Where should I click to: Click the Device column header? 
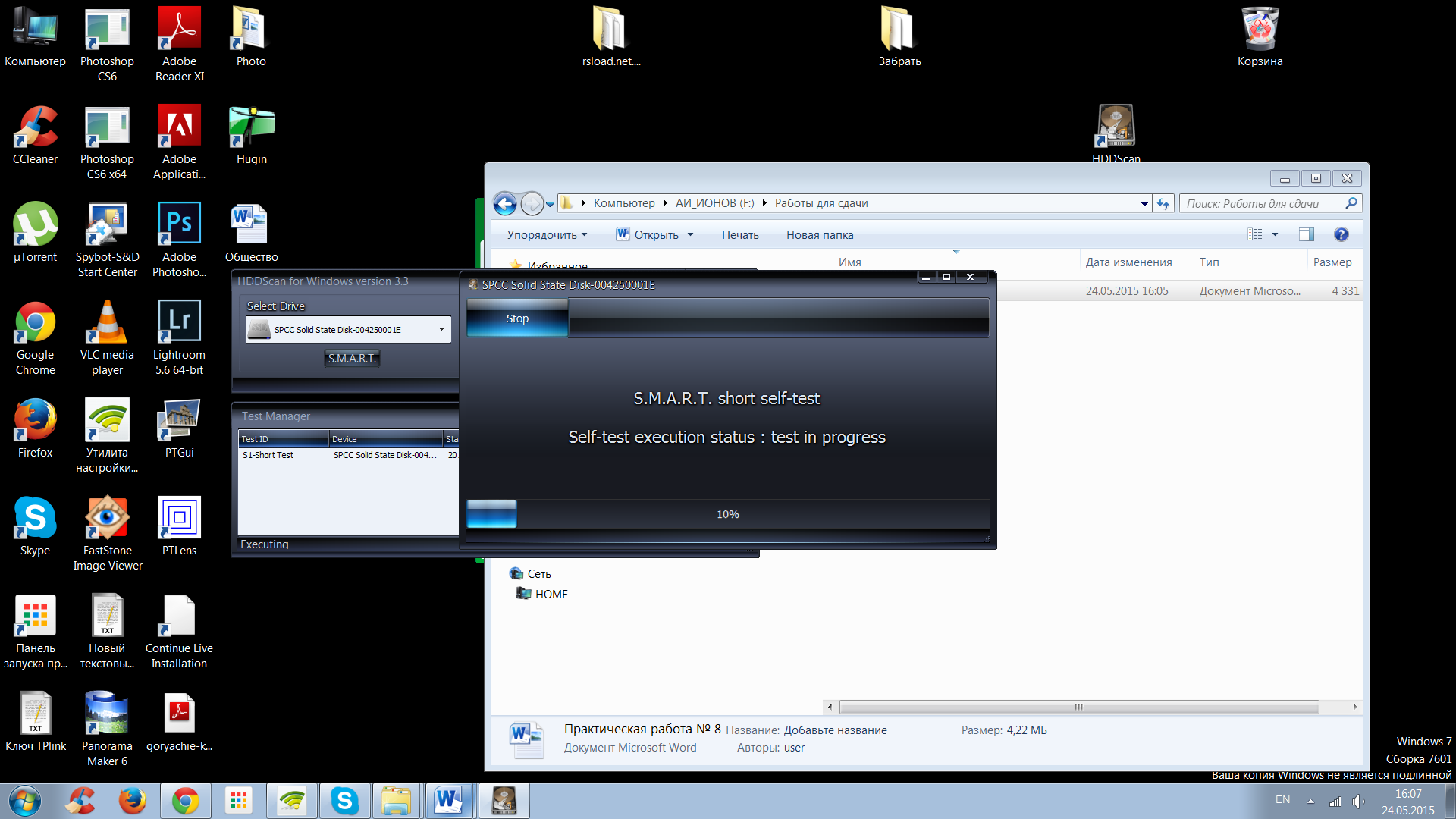[x=386, y=439]
